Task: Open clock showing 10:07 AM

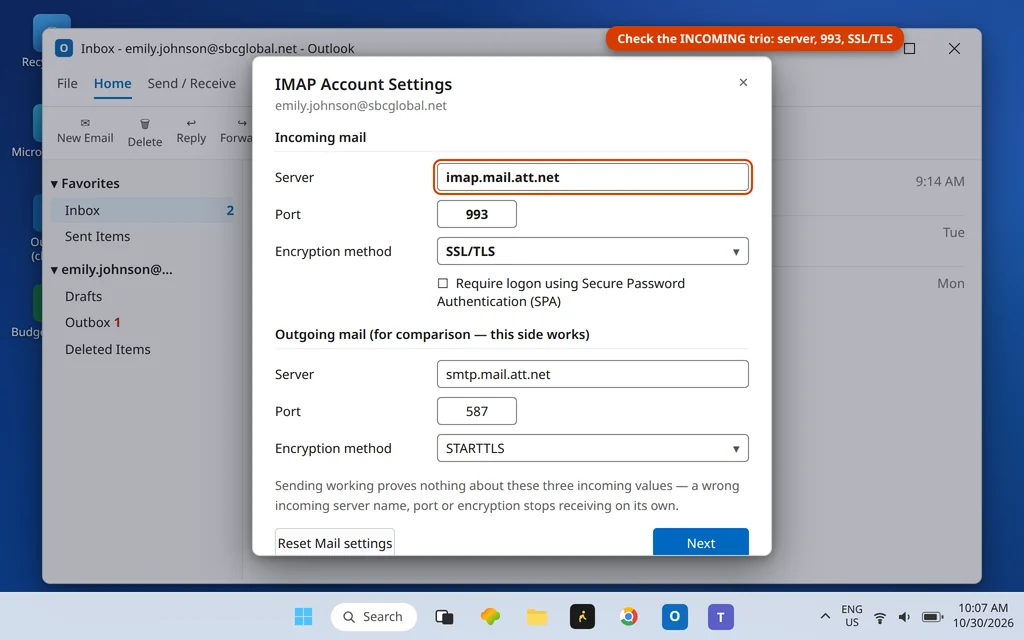Action: click(x=983, y=616)
